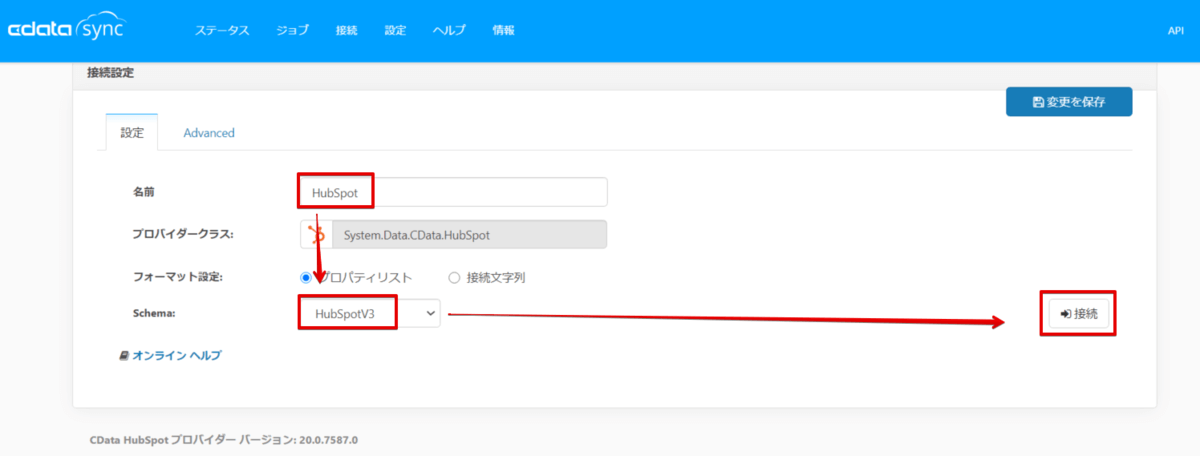The height and width of the screenshot is (456, 1200).
Task: Click the 名前 input field containing HubSpot
Action: pyautogui.click(x=453, y=192)
